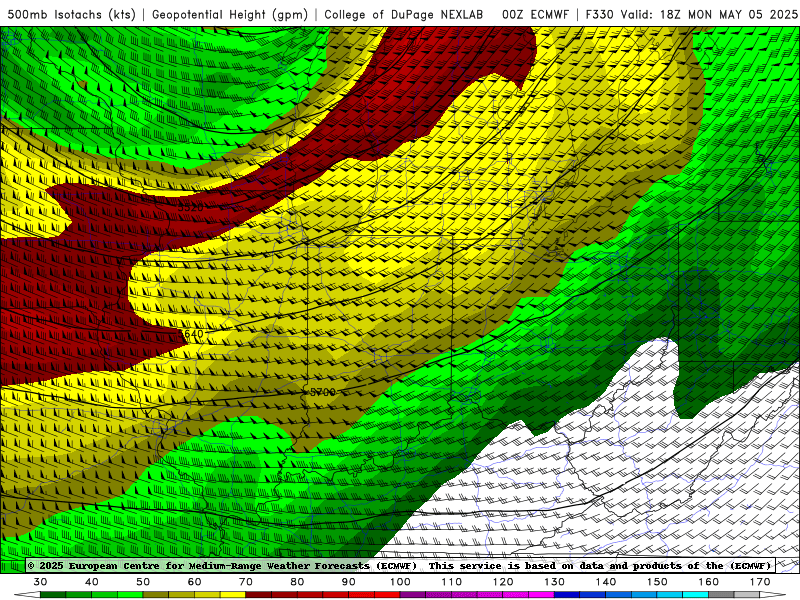Click the 640 height contour label
This screenshot has width=800, height=600.
pyautogui.click(x=194, y=334)
